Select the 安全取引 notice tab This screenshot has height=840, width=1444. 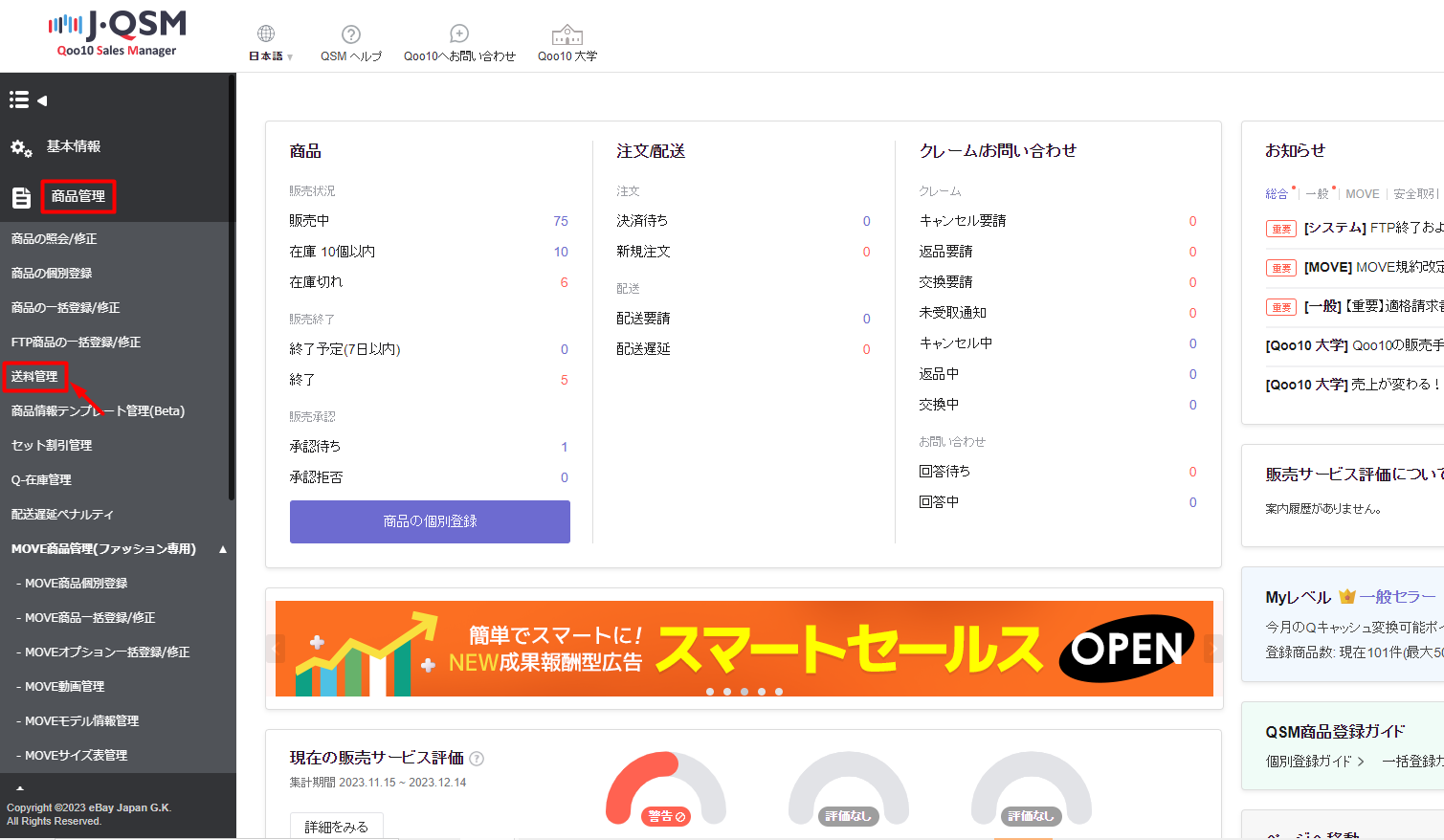coord(1415,194)
